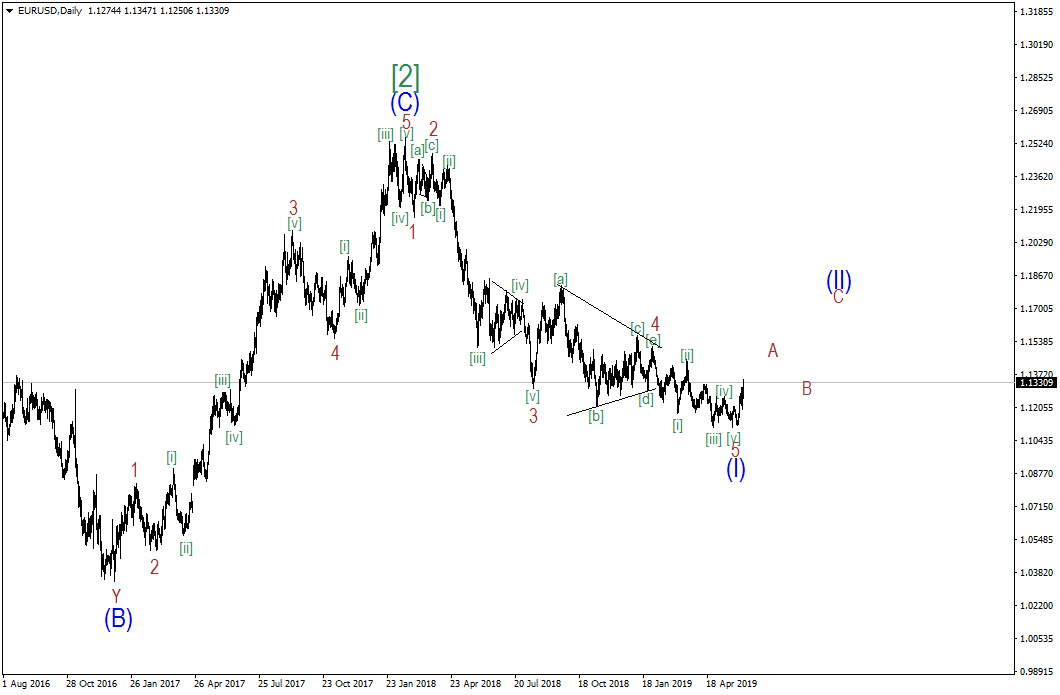
Task: Click the red C label under (II)
Action: [838, 297]
